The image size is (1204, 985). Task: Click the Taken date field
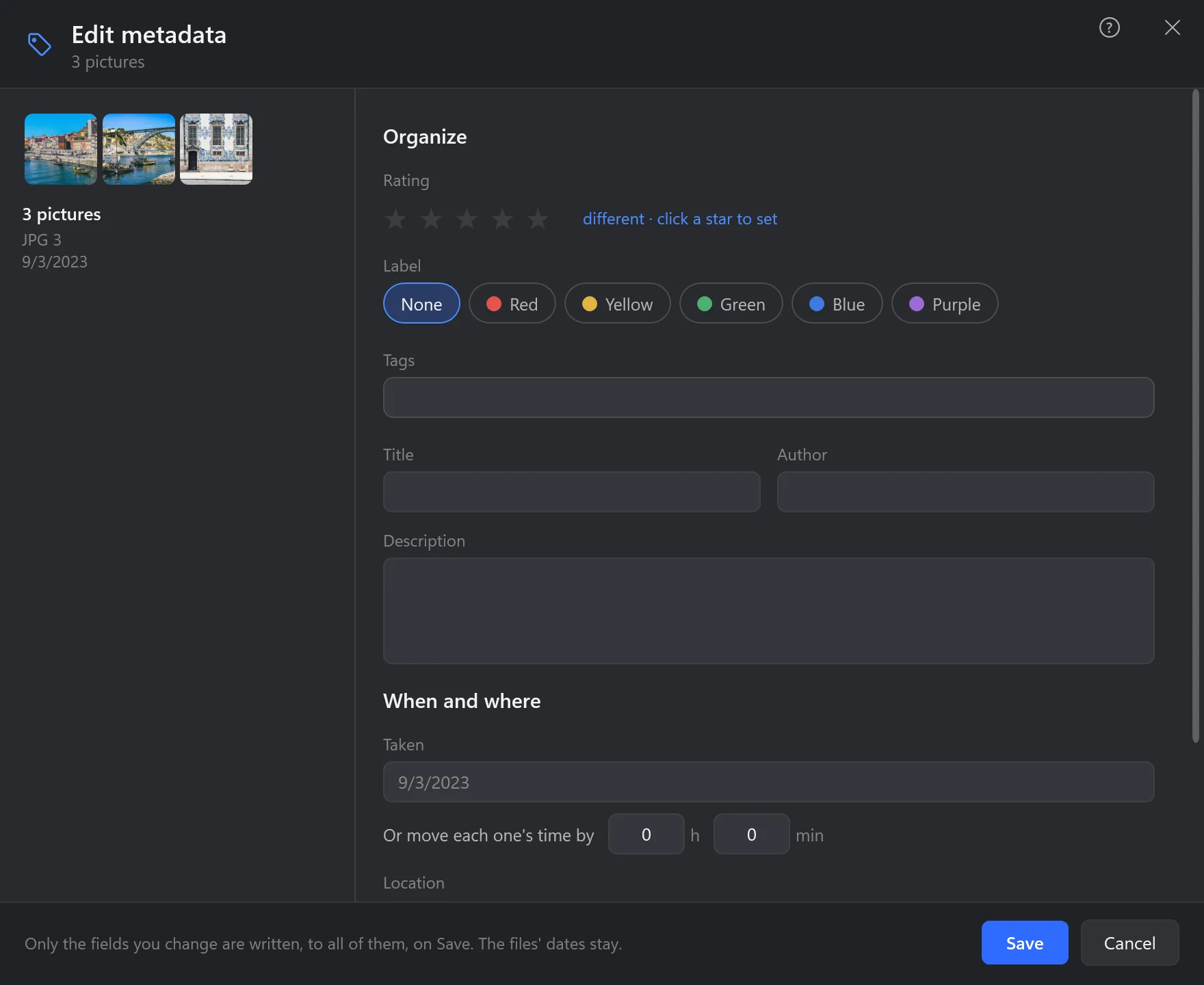(x=768, y=782)
